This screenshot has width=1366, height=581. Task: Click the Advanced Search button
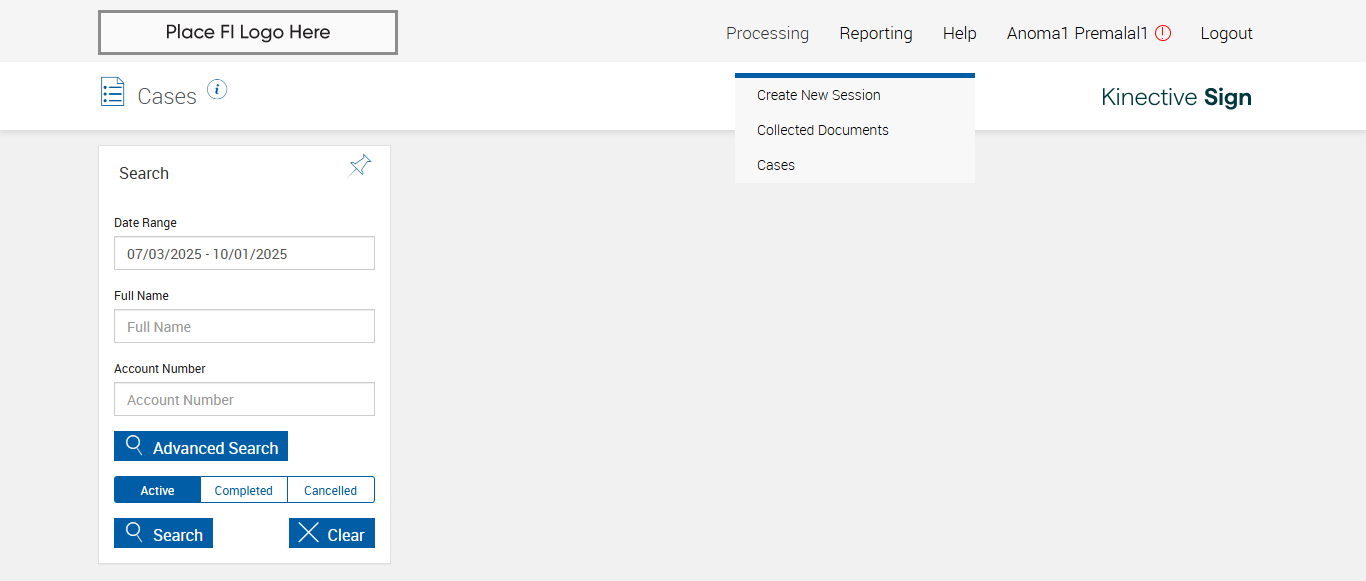[201, 447]
